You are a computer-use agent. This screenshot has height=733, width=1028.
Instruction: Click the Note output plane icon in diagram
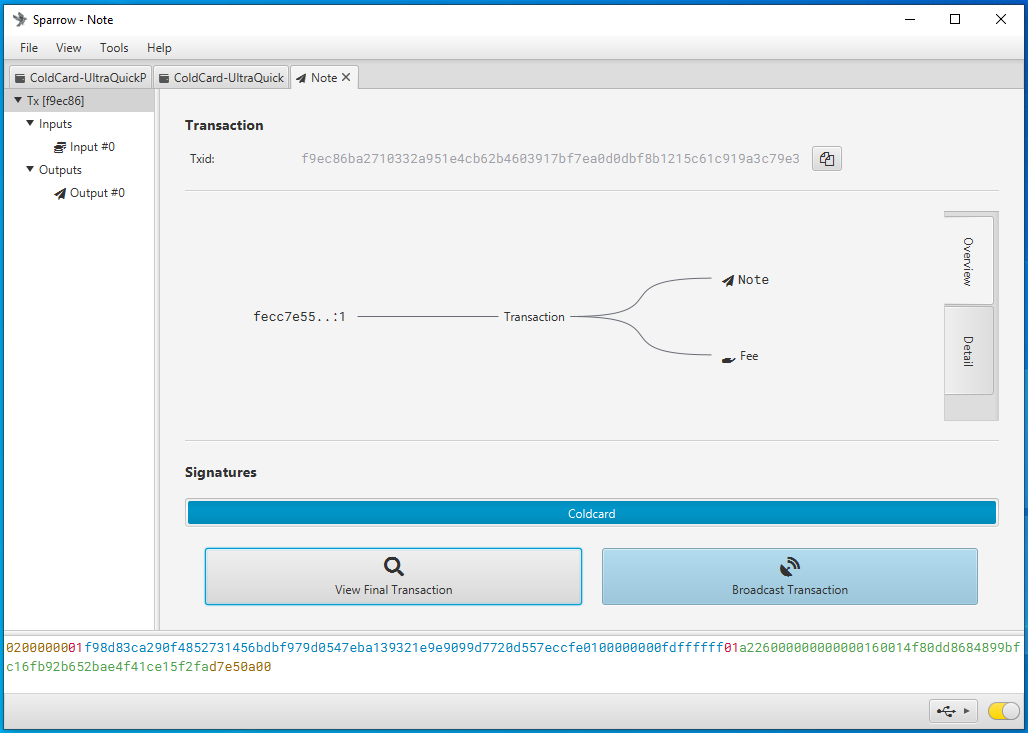pyautogui.click(x=728, y=281)
